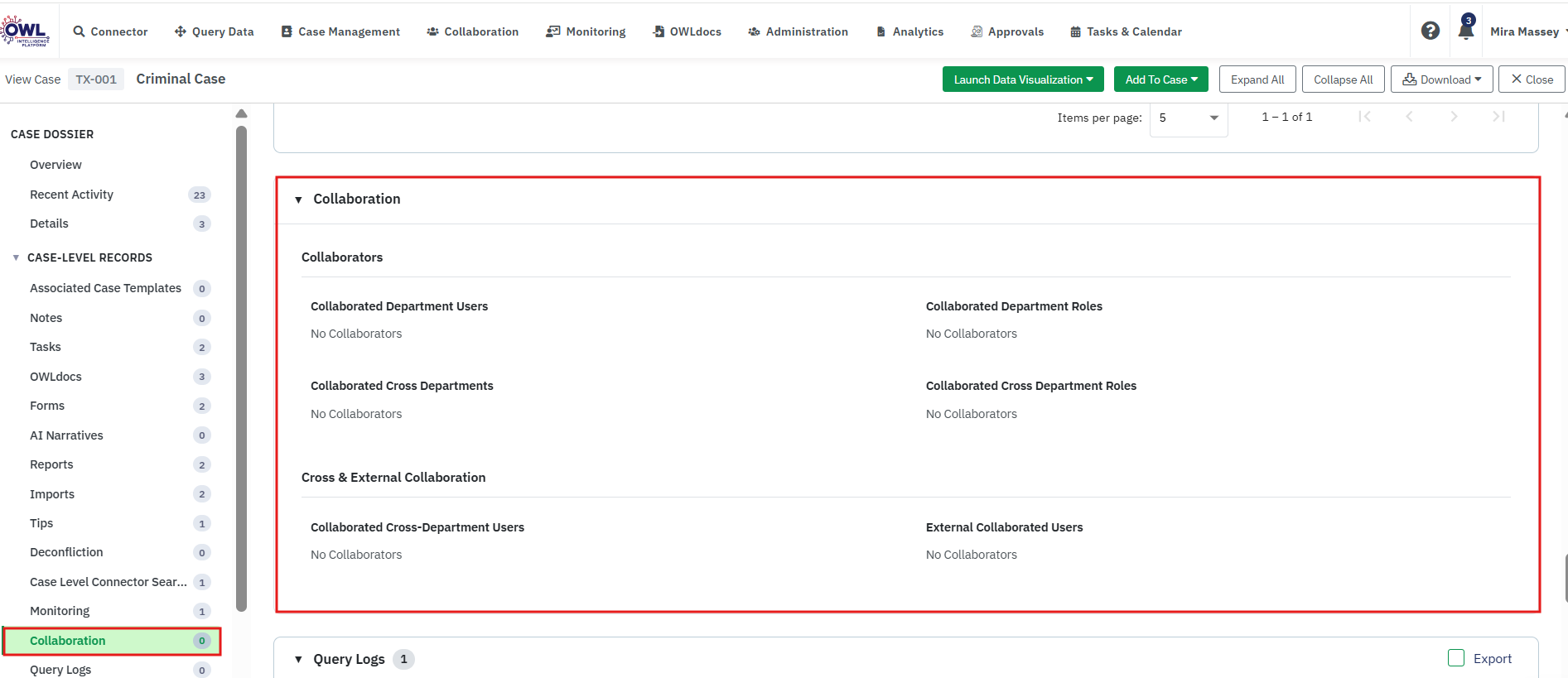The width and height of the screenshot is (1568, 678).
Task: Open the Collaboration top menu
Action: [472, 31]
